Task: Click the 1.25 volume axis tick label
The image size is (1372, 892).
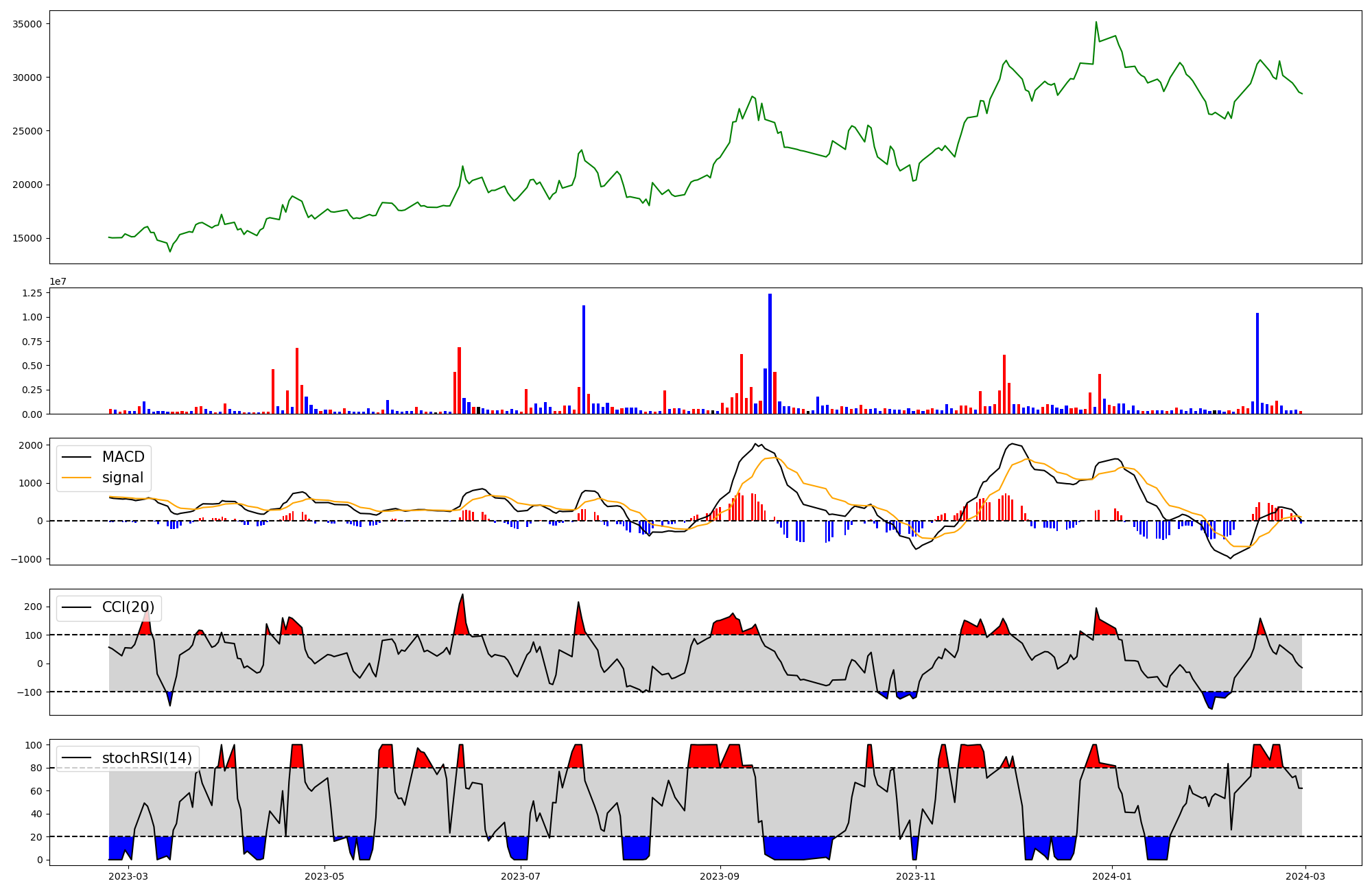Action: coord(32,293)
